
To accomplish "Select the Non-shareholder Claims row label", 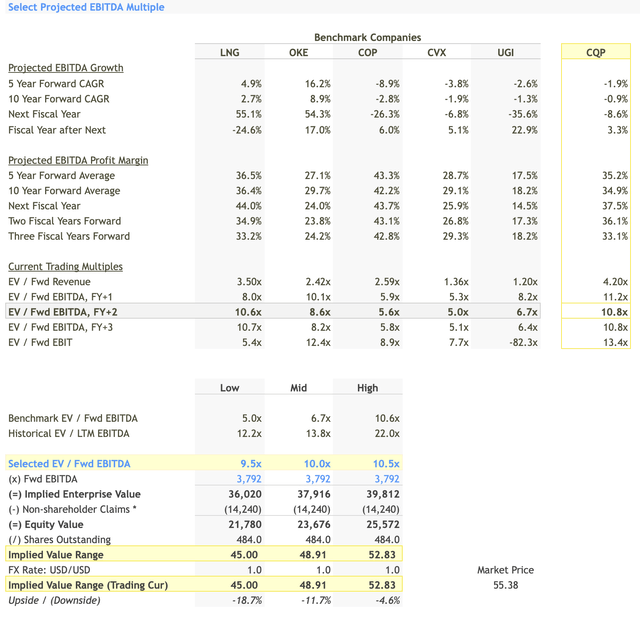I will pyautogui.click(x=71, y=509).
